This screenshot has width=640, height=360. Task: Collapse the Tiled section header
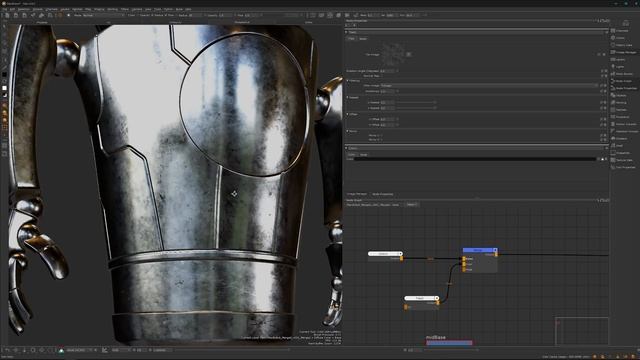[x=476, y=32]
